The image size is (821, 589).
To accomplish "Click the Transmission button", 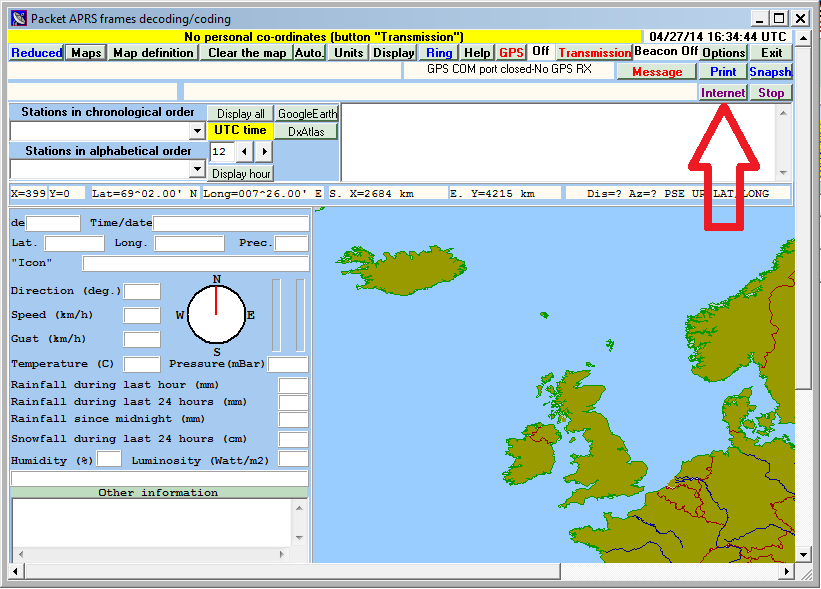I will 594,53.
